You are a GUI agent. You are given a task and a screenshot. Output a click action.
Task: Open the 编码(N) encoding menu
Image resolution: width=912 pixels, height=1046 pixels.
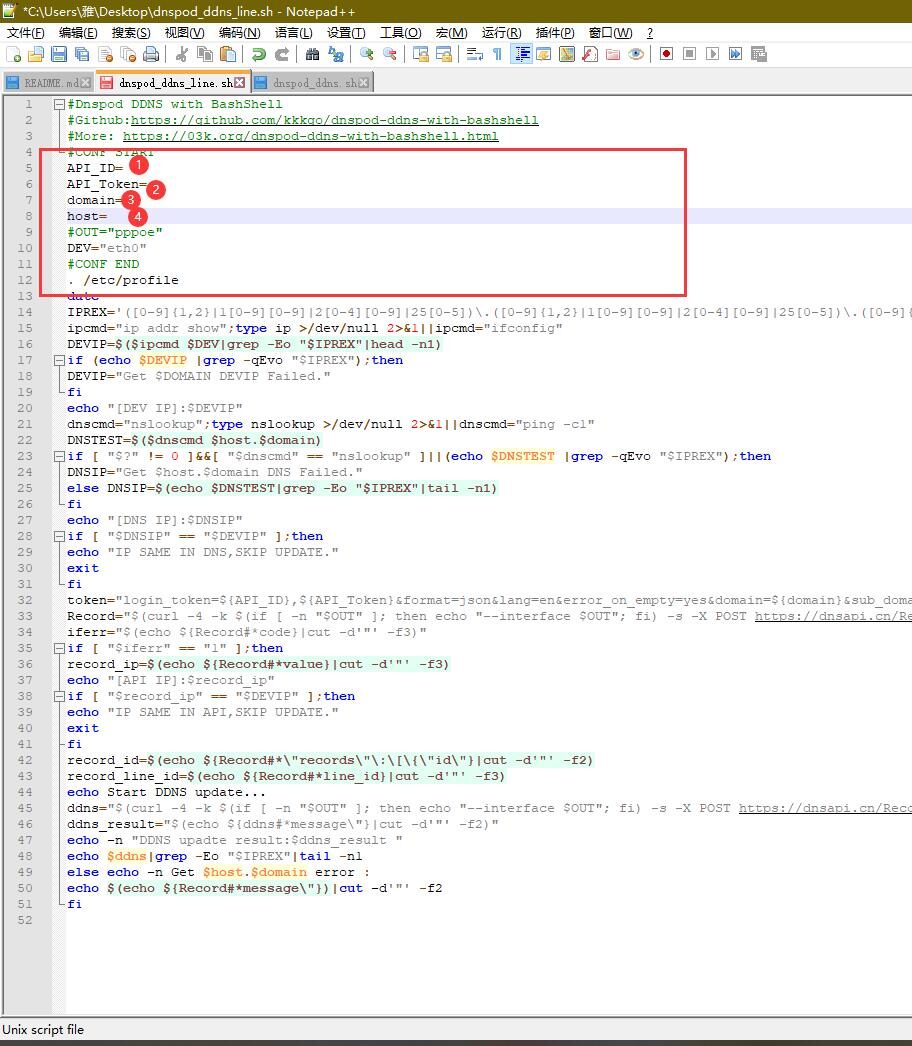click(238, 33)
